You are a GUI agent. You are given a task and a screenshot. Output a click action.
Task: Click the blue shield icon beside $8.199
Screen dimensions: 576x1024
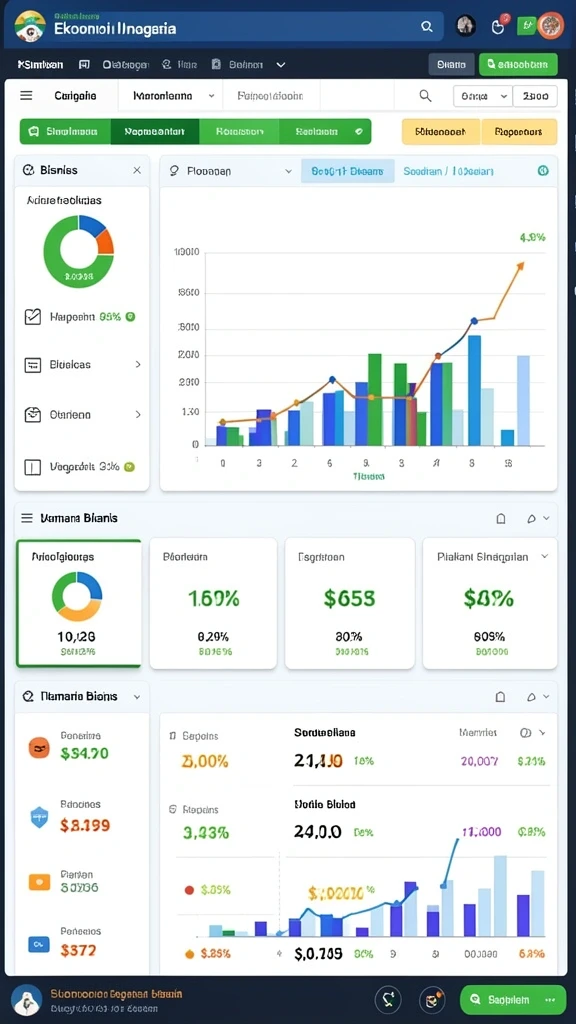[x=40, y=817]
